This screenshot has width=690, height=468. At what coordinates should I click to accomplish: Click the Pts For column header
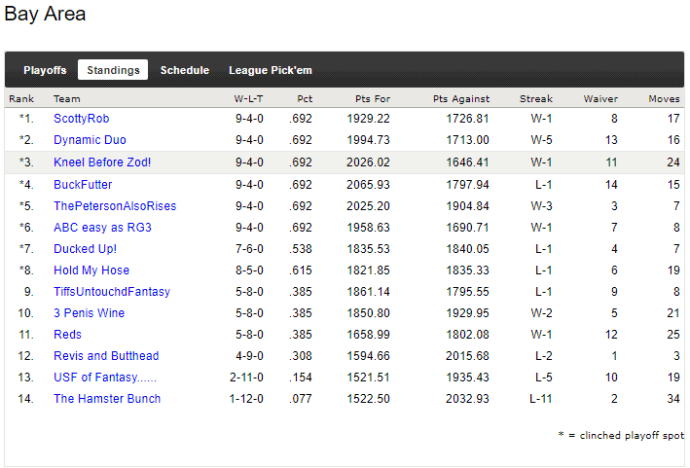click(x=373, y=99)
